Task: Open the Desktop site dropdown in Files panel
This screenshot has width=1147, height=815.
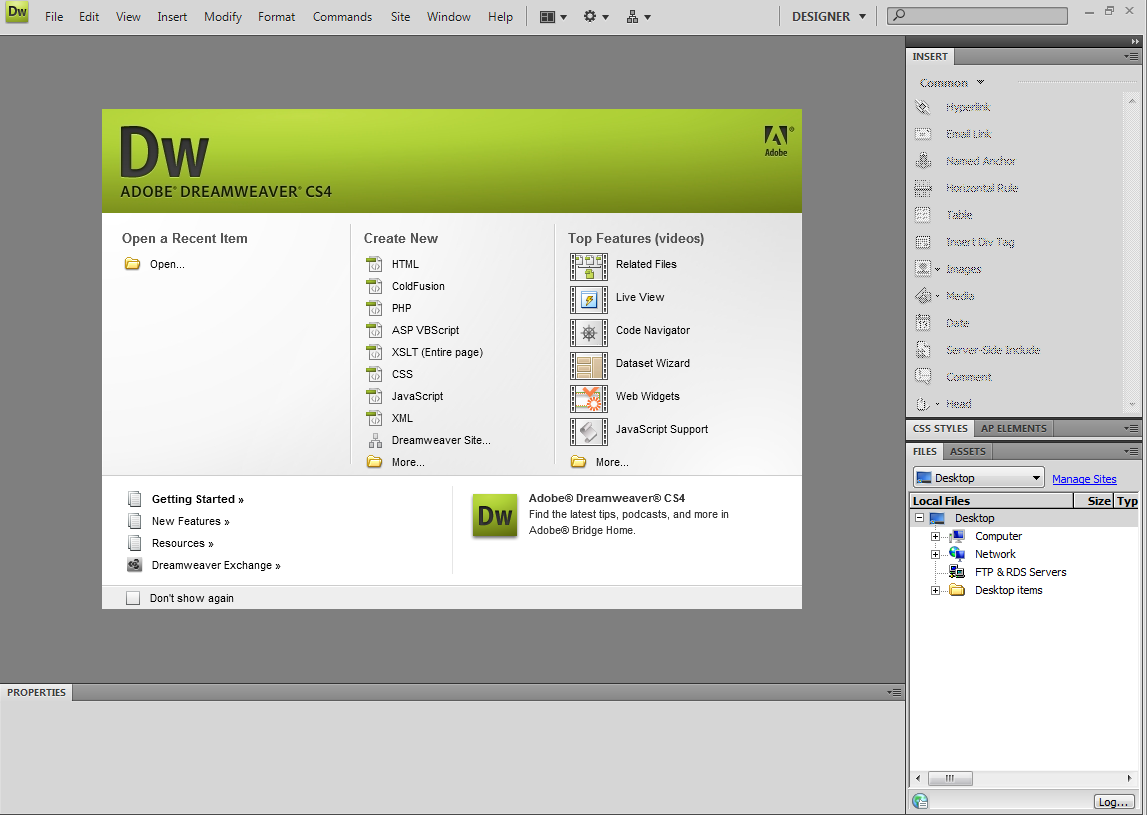Action: (979, 478)
